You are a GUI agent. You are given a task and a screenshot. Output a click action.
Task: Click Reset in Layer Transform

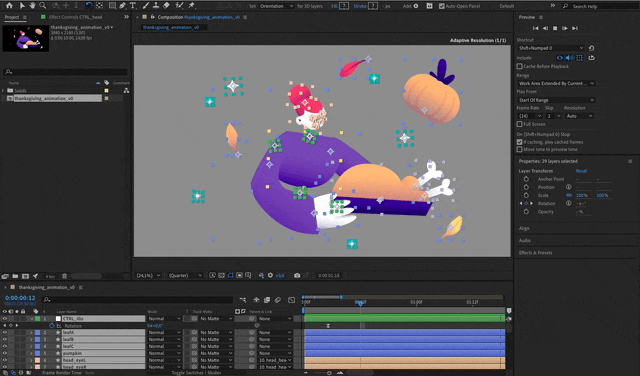click(581, 171)
